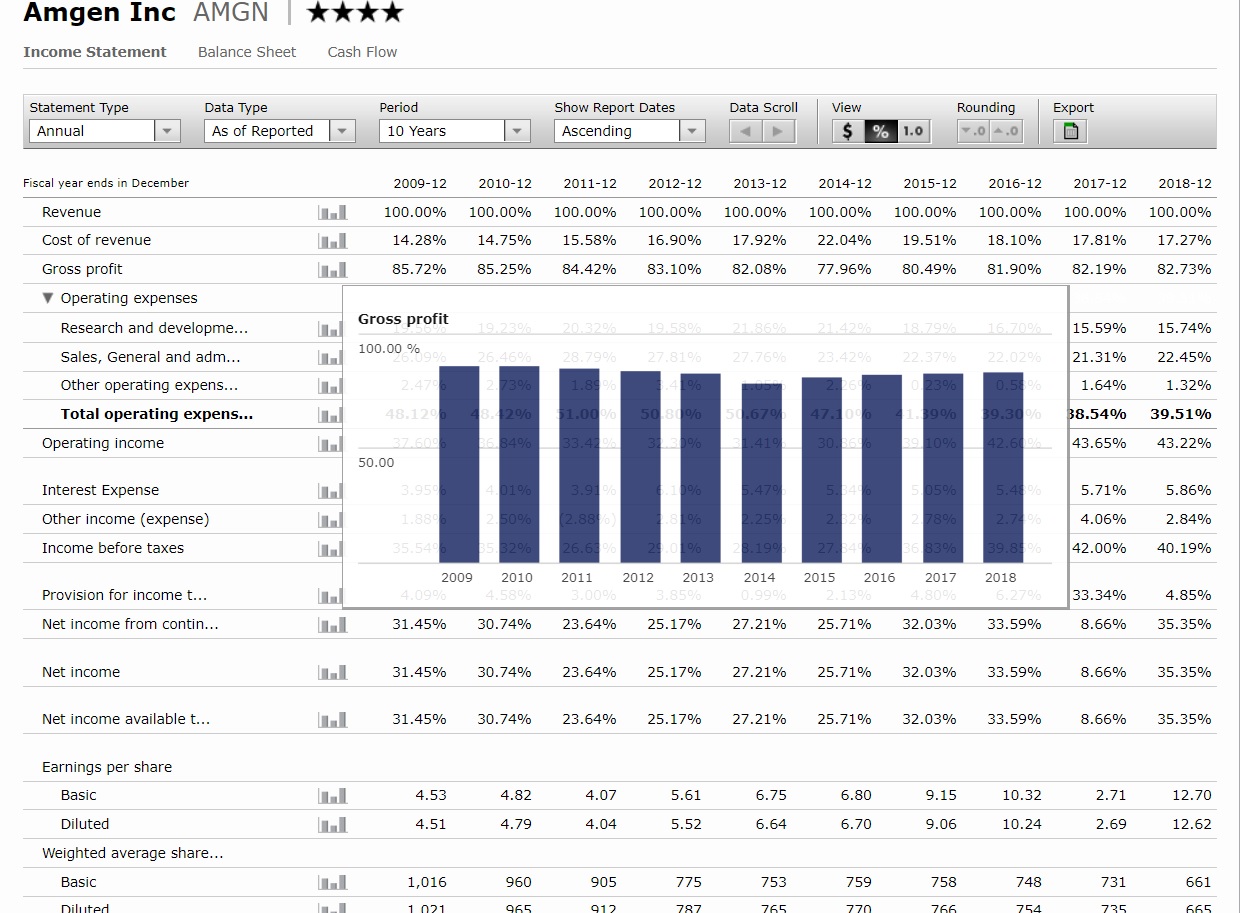Decrease decimal rounding
This screenshot has height=913, width=1251.
coord(973,131)
